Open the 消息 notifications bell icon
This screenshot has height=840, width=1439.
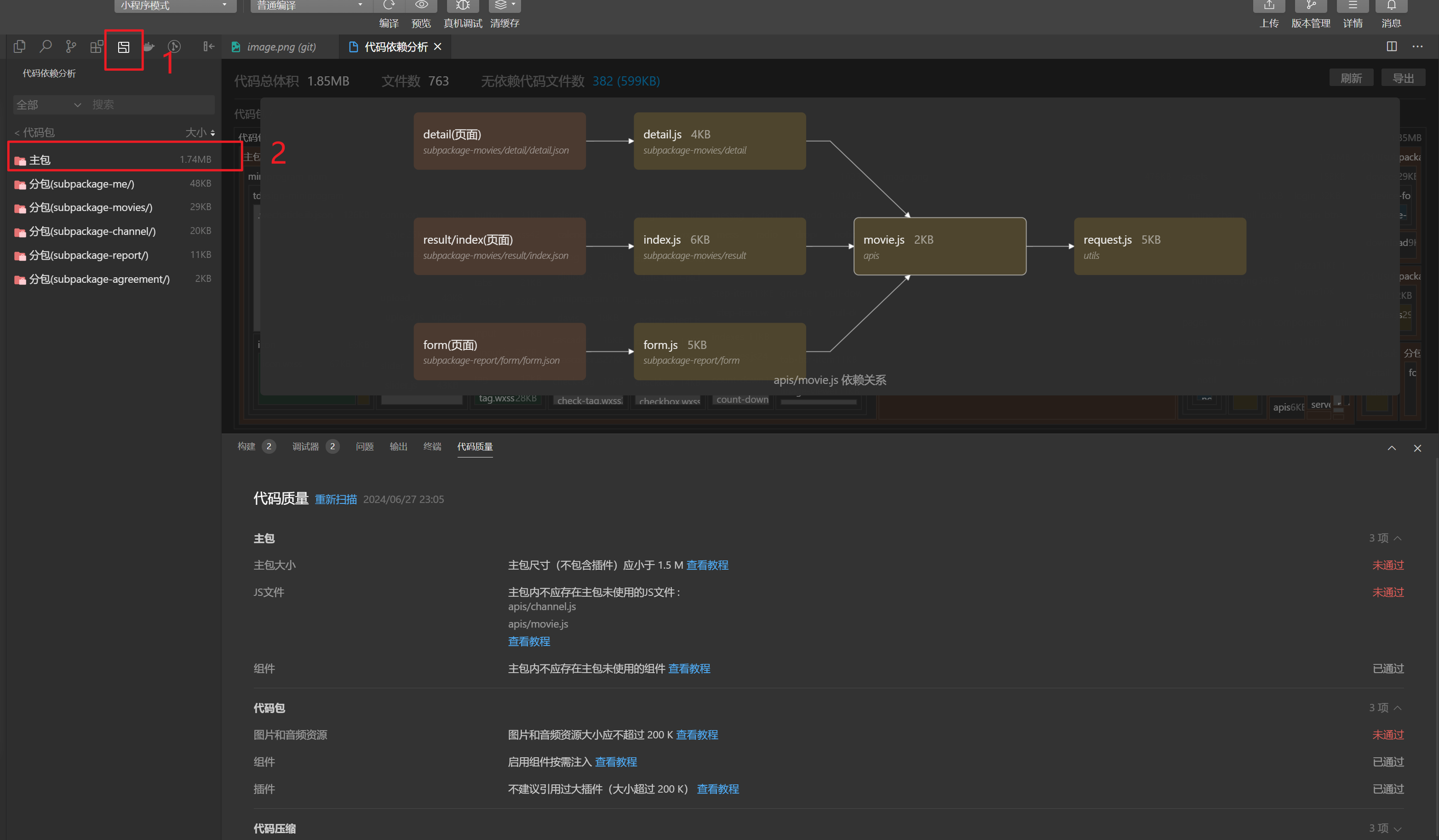pyautogui.click(x=1392, y=6)
